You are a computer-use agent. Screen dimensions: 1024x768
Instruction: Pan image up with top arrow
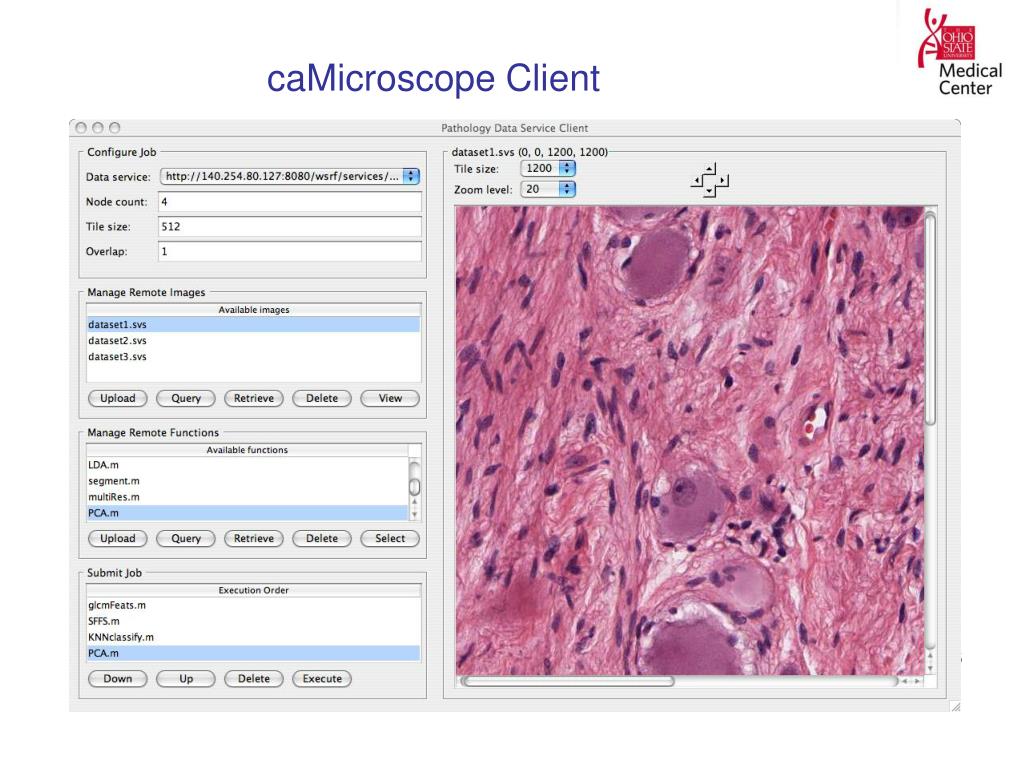[710, 169]
